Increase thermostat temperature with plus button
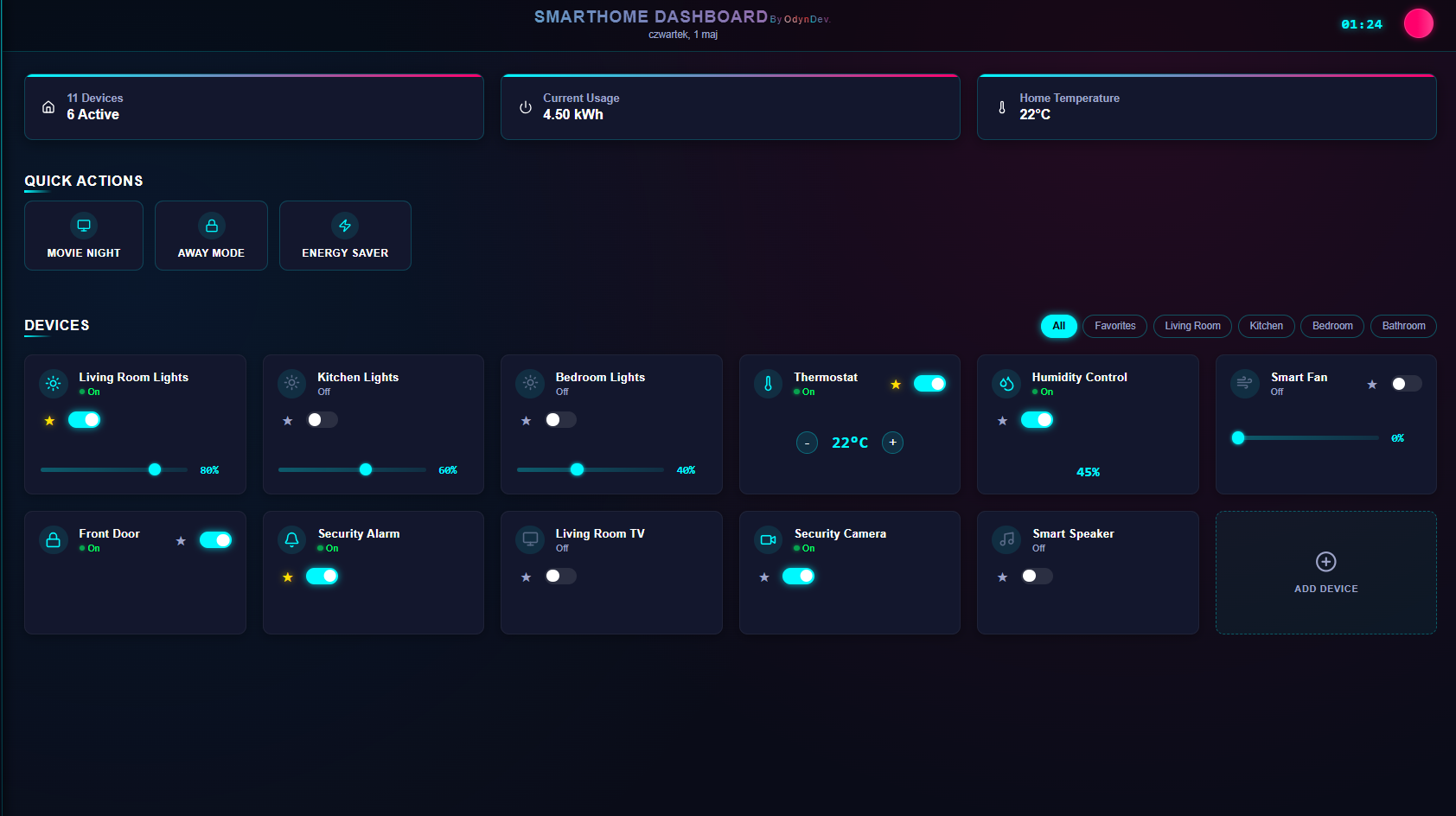This screenshot has width=1456, height=816. (892, 443)
